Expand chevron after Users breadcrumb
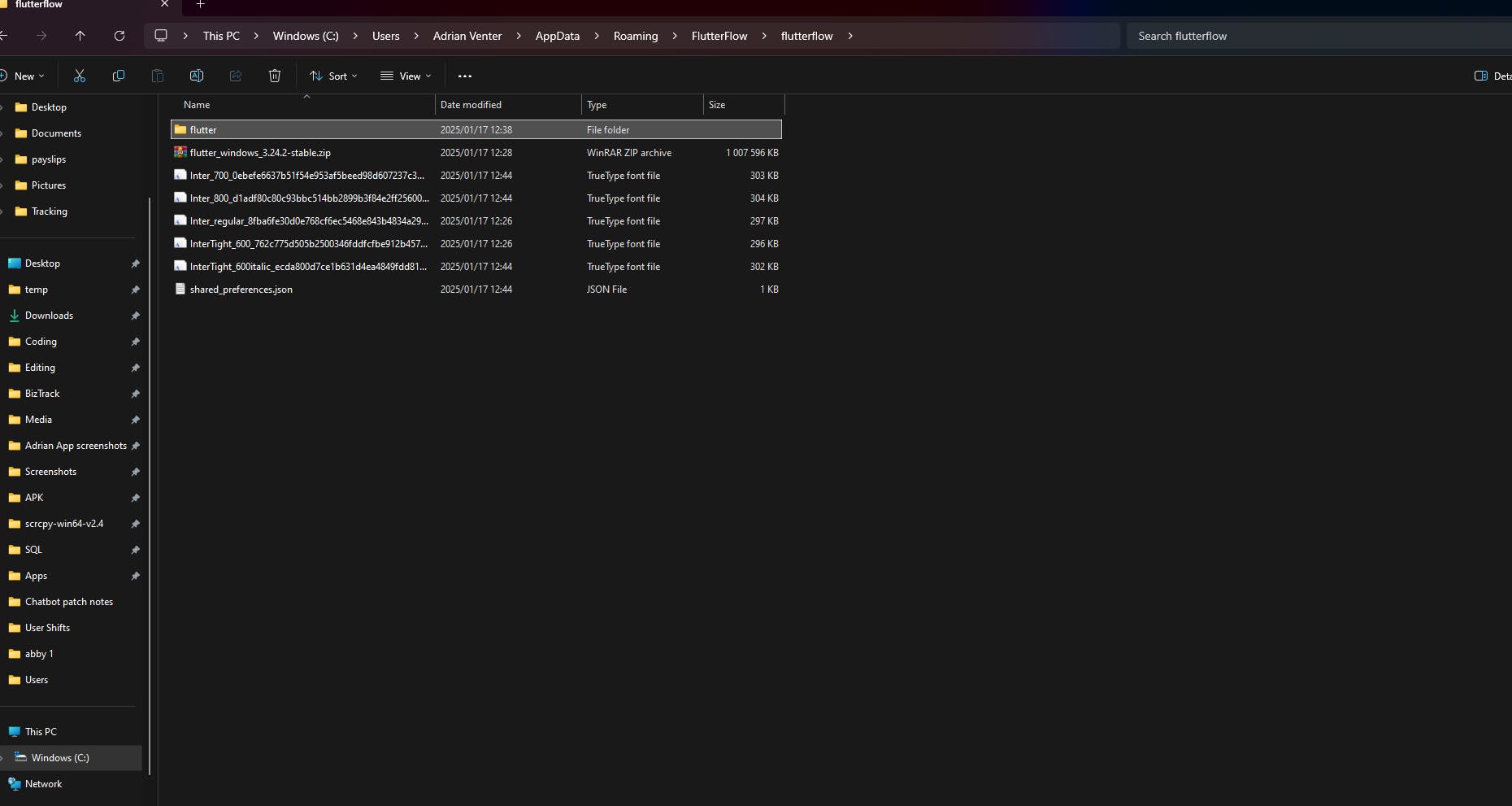Viewport: 1512px width, 806px height. [x=416, y=36]
